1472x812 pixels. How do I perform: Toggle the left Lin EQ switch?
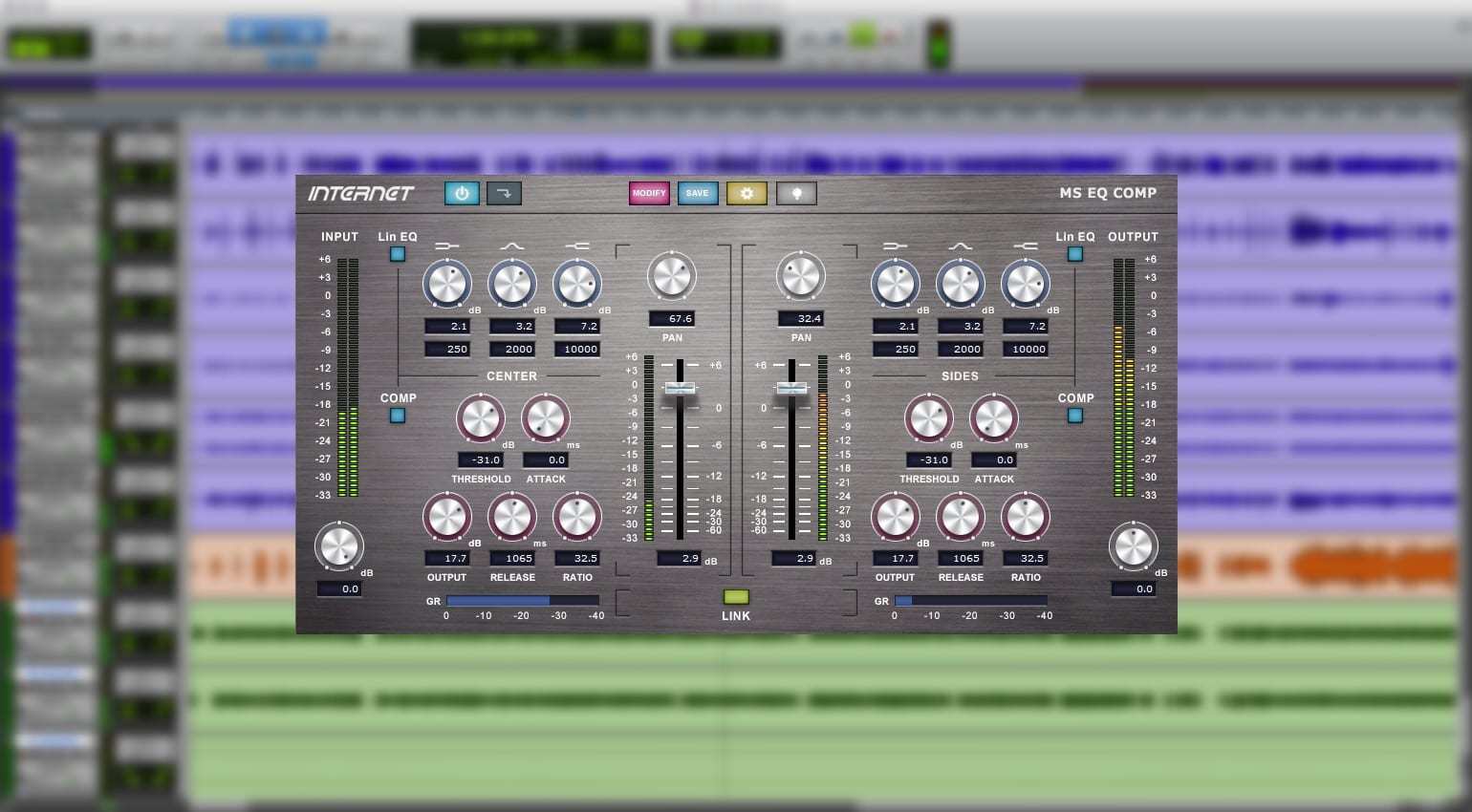point(398,254)
